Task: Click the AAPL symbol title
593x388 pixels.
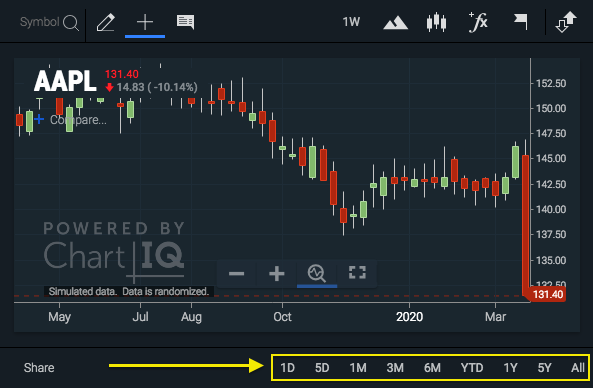Action: point(65,81)
